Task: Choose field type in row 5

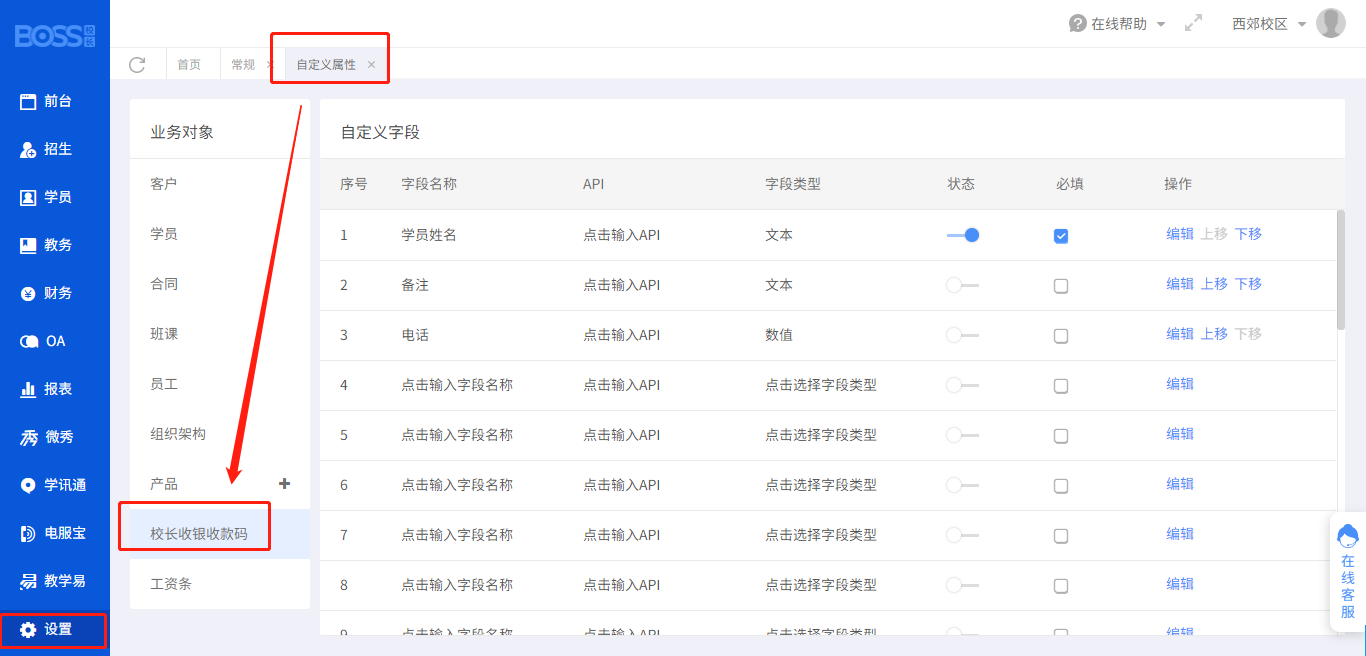Action: pyautogui.click(x=821, y=435)
